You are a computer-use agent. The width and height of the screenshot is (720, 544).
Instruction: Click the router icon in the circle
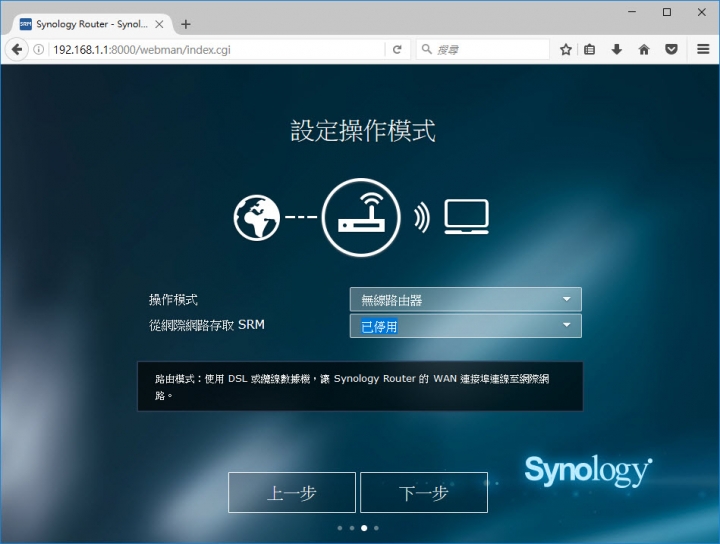tap(361, 217)
